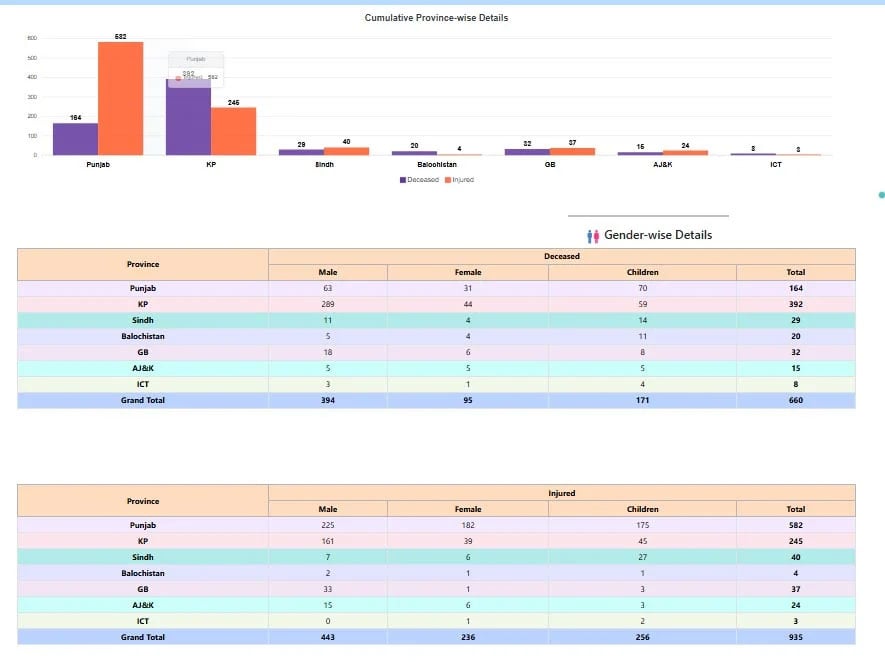This screenshot has width=885, height=662.
Task: Click the purple Deceased legend color square
Action: 402,180
